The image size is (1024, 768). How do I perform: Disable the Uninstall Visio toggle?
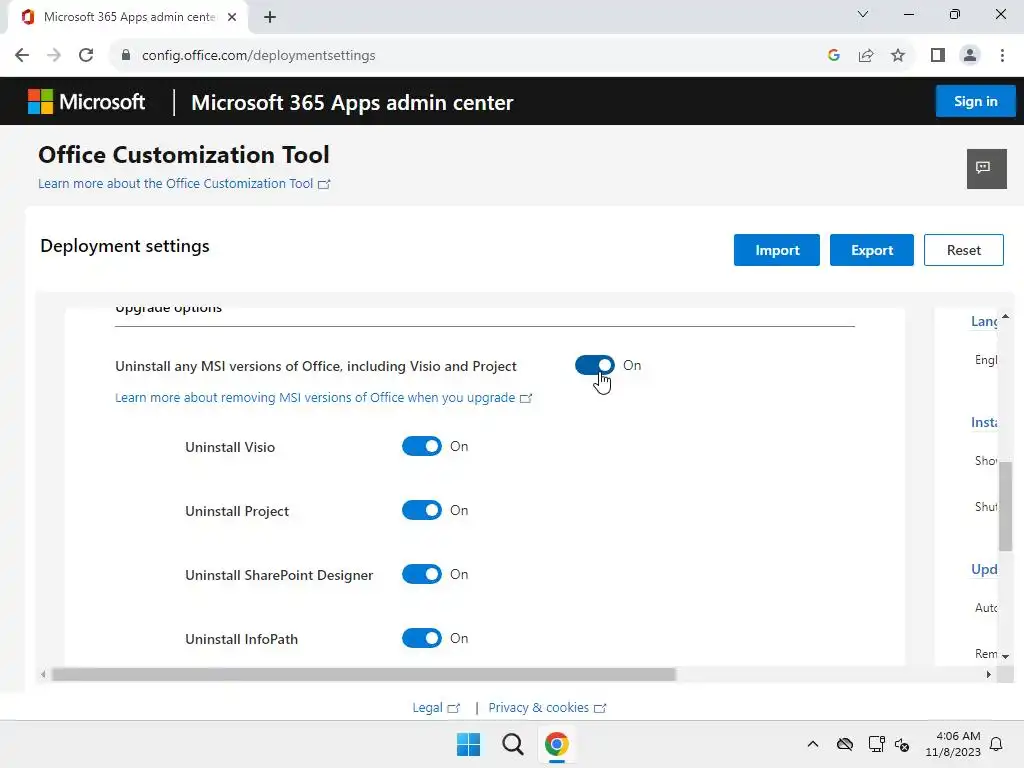[x=421, y=446]
